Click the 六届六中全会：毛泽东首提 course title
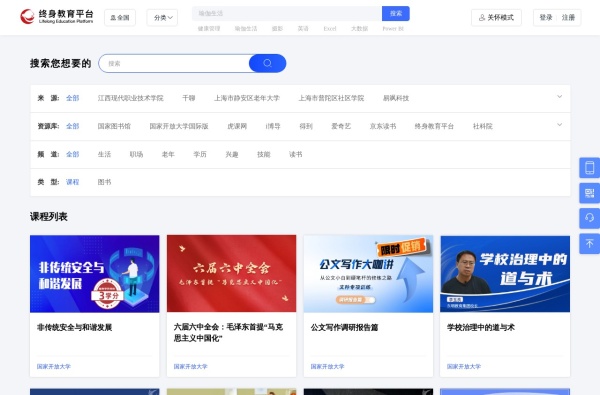Image resolution: width=600 pixels, height=395 pixels. tap(228, 333)
